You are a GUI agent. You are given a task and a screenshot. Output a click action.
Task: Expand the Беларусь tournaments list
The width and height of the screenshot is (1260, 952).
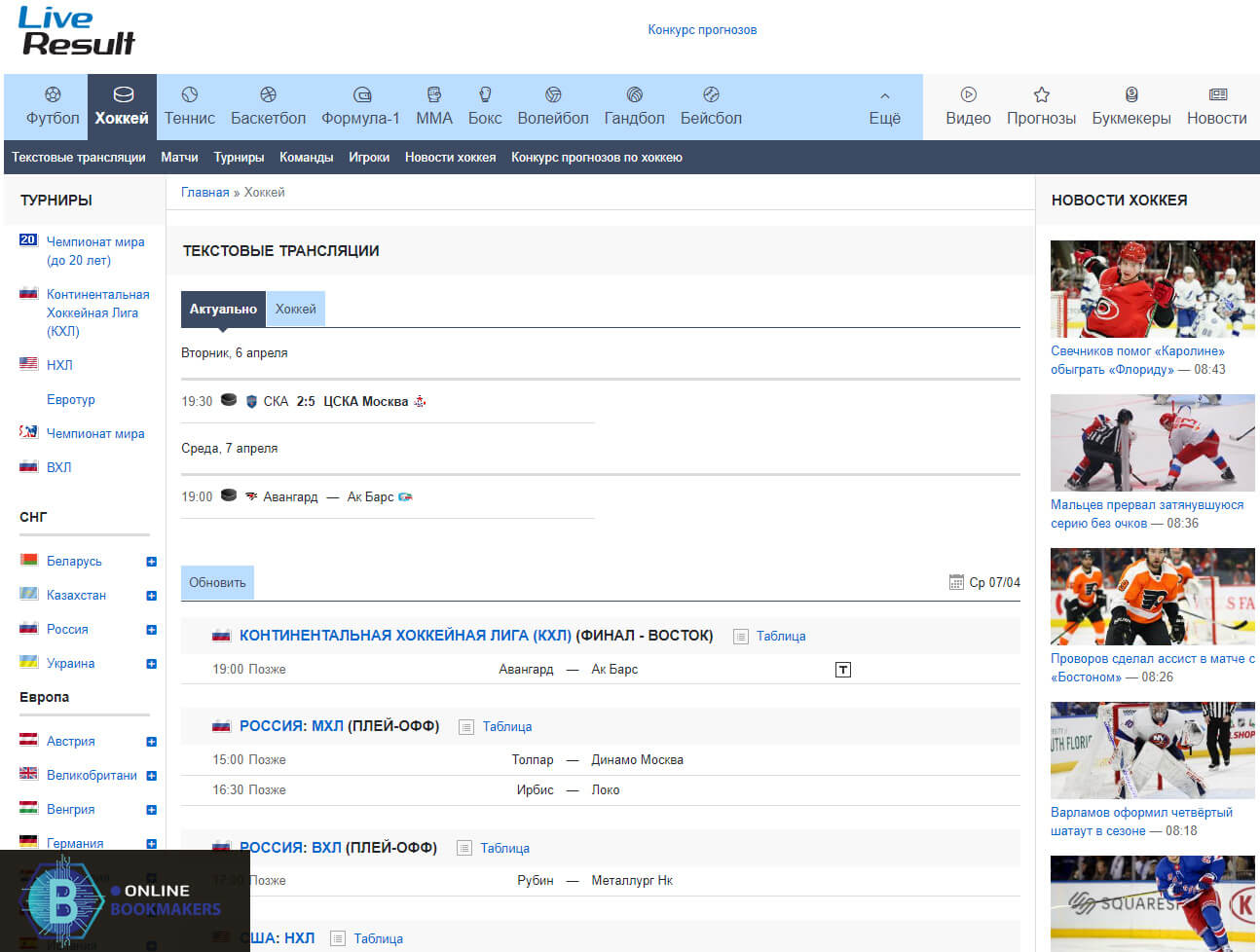coord(151,562)
